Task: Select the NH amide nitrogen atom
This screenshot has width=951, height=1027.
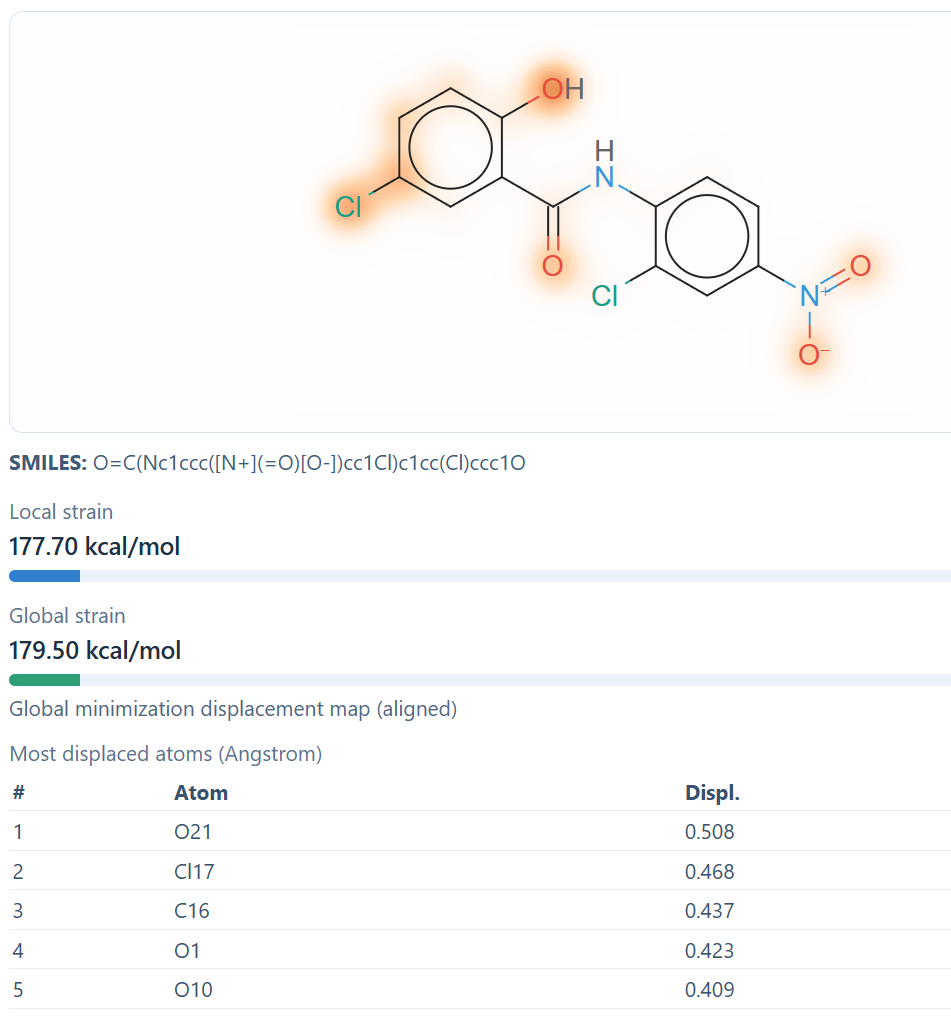Action: coord(604,177)
